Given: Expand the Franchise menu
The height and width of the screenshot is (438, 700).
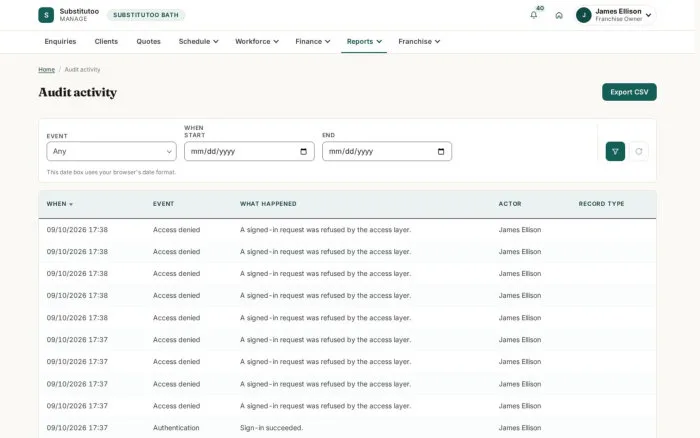Looking at the screenshot, I should click(419, 42).
